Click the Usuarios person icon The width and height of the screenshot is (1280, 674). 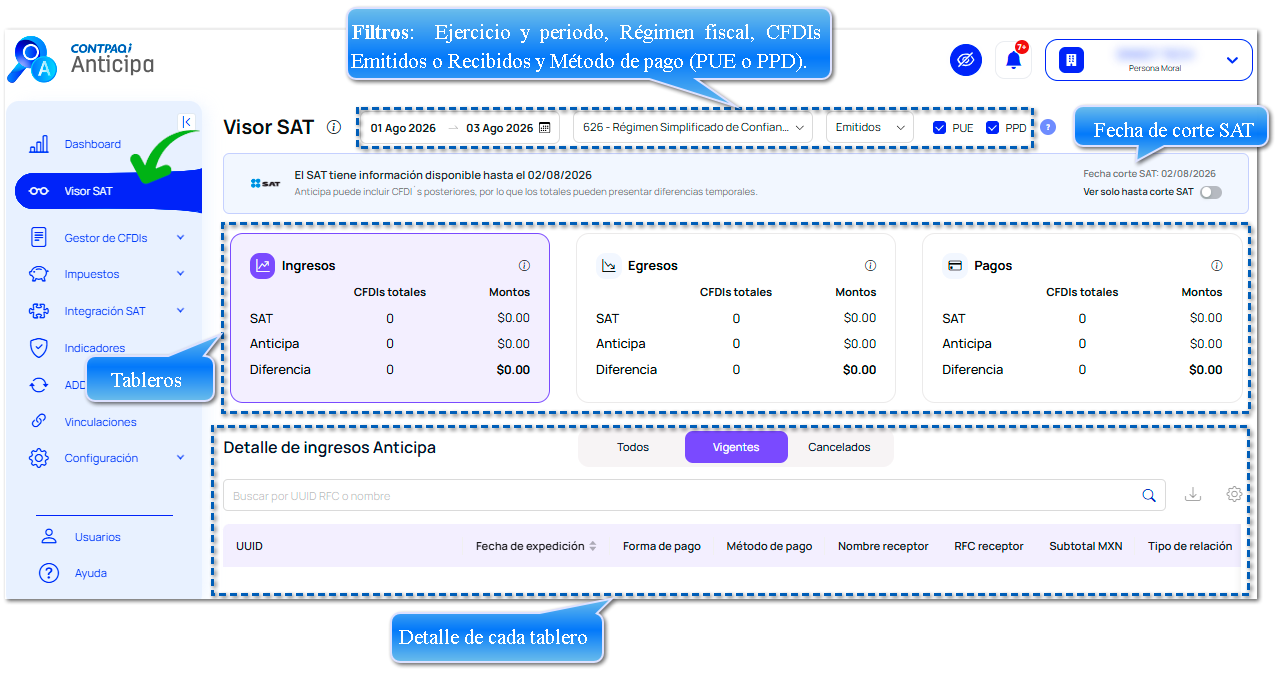click(49, 536)
